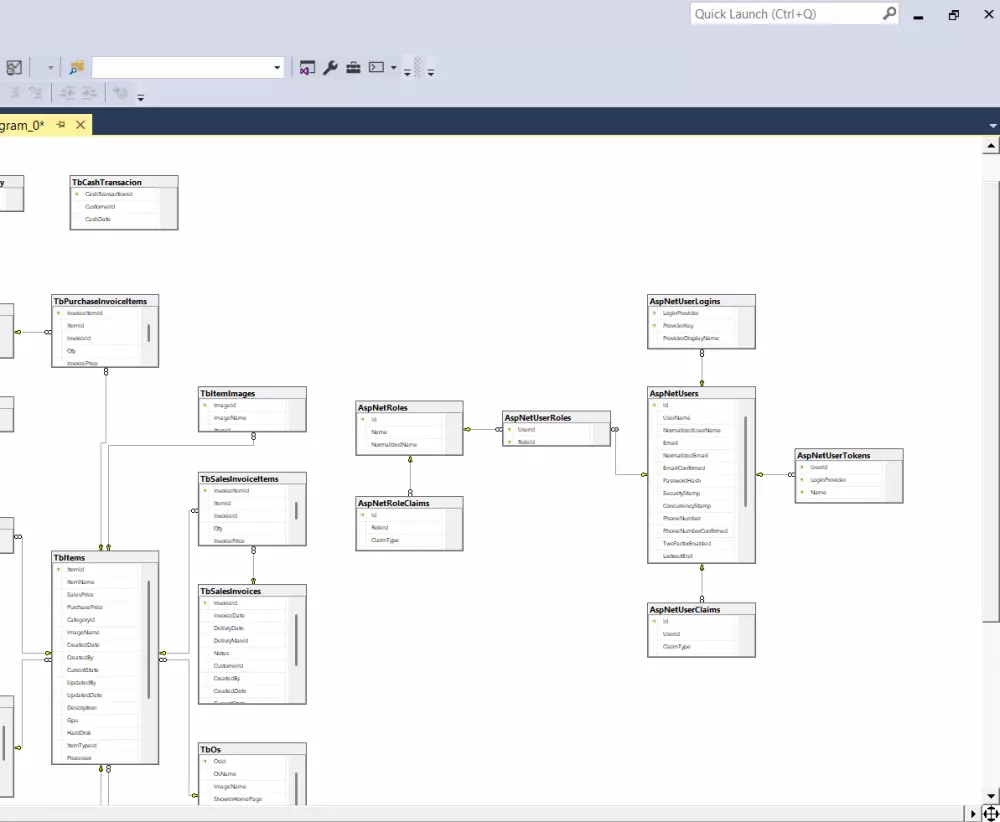Click the leftmost diagram icon on the toolbar

(14, 67)
